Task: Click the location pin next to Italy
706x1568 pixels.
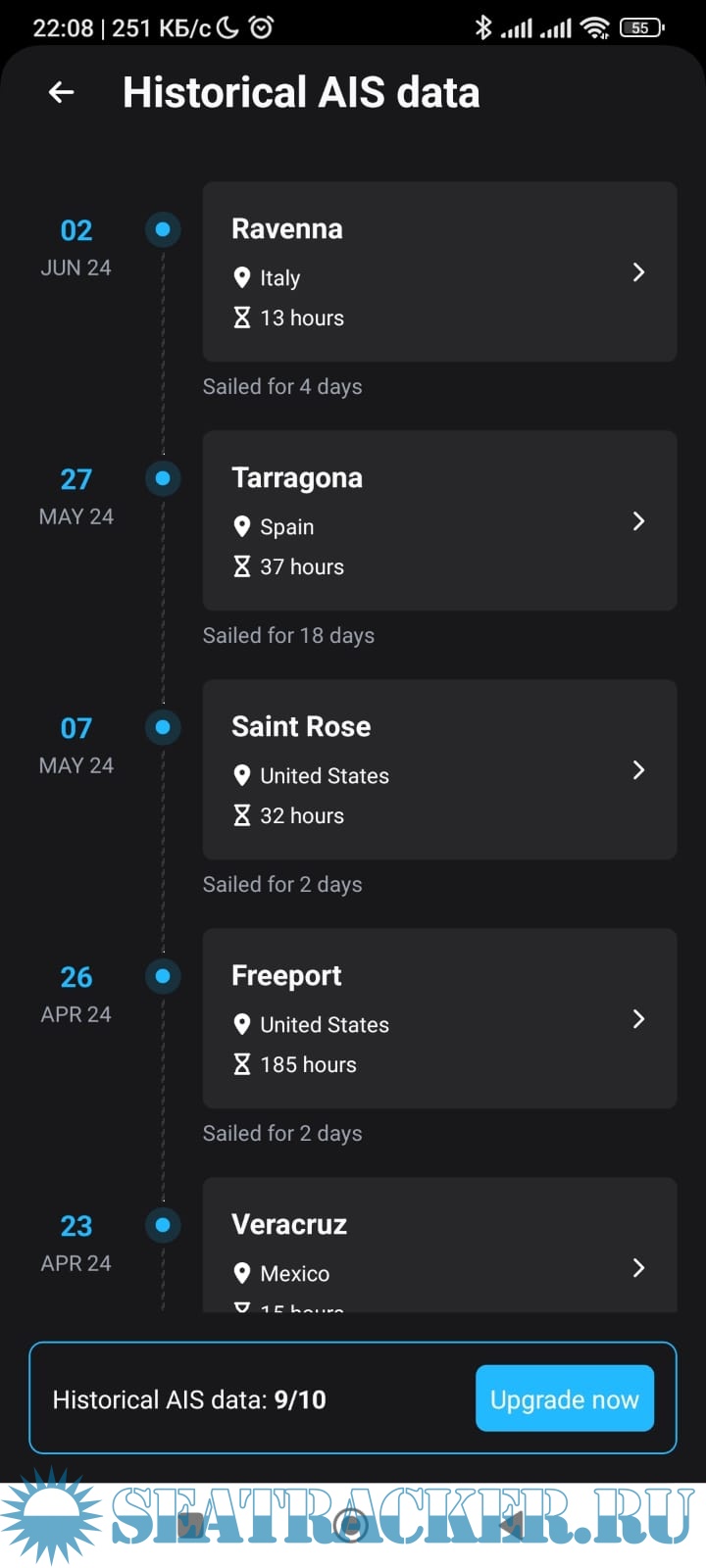Action: [242, 278]
